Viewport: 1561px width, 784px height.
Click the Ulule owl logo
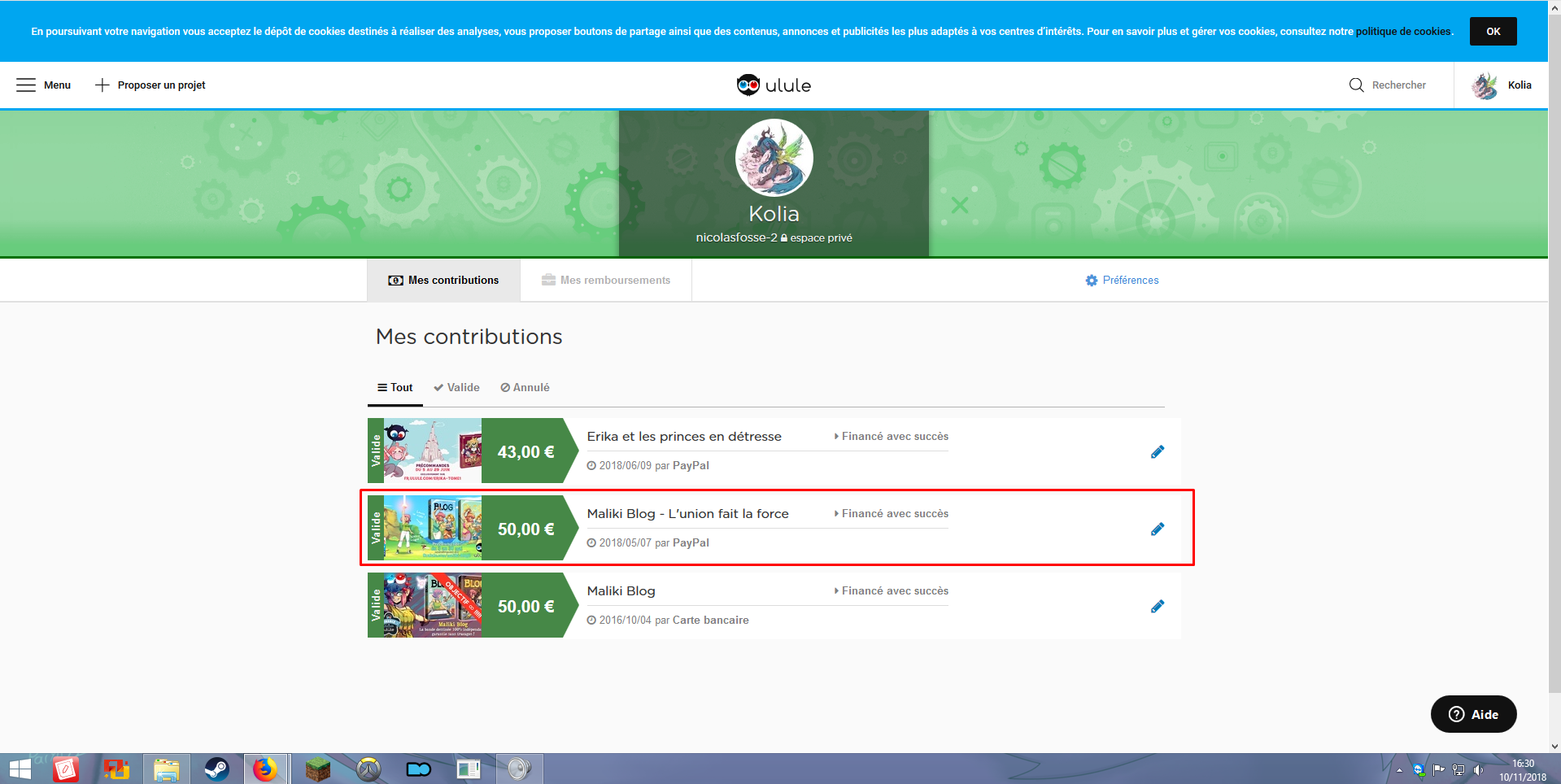coord(748,85)
